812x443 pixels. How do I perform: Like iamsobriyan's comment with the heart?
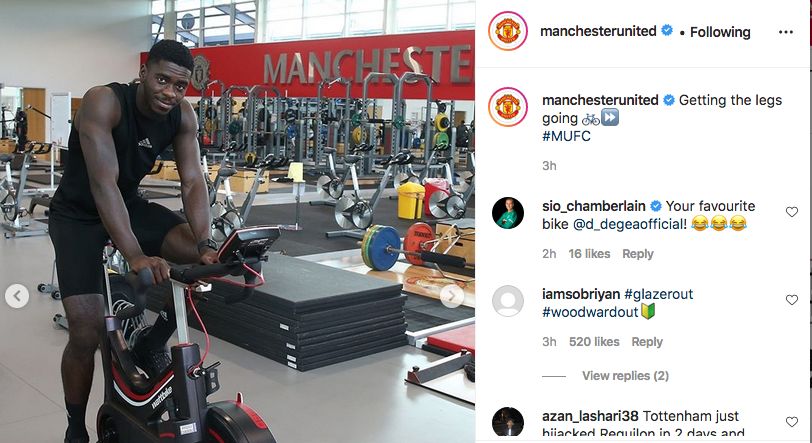tap(792, 299)
